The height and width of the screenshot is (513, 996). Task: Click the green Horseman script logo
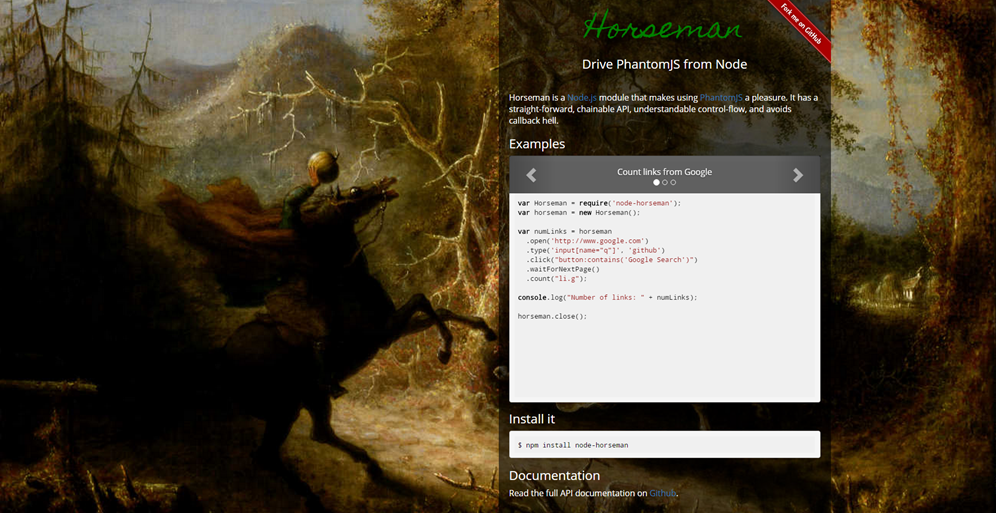(663, 27)
